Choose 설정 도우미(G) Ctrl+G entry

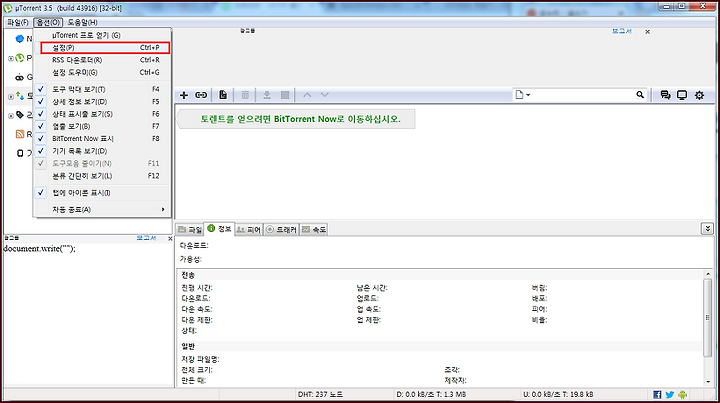coord(102,73)
